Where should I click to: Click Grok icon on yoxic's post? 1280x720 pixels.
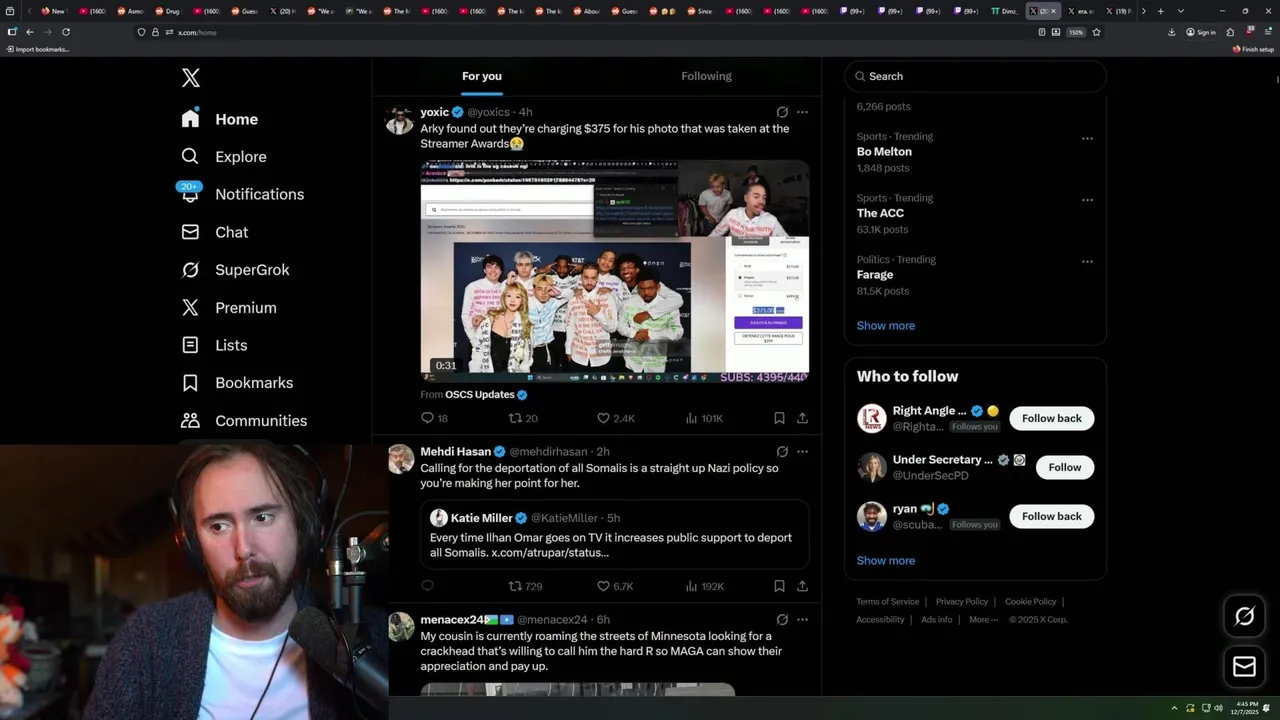[x=782, y=112]
